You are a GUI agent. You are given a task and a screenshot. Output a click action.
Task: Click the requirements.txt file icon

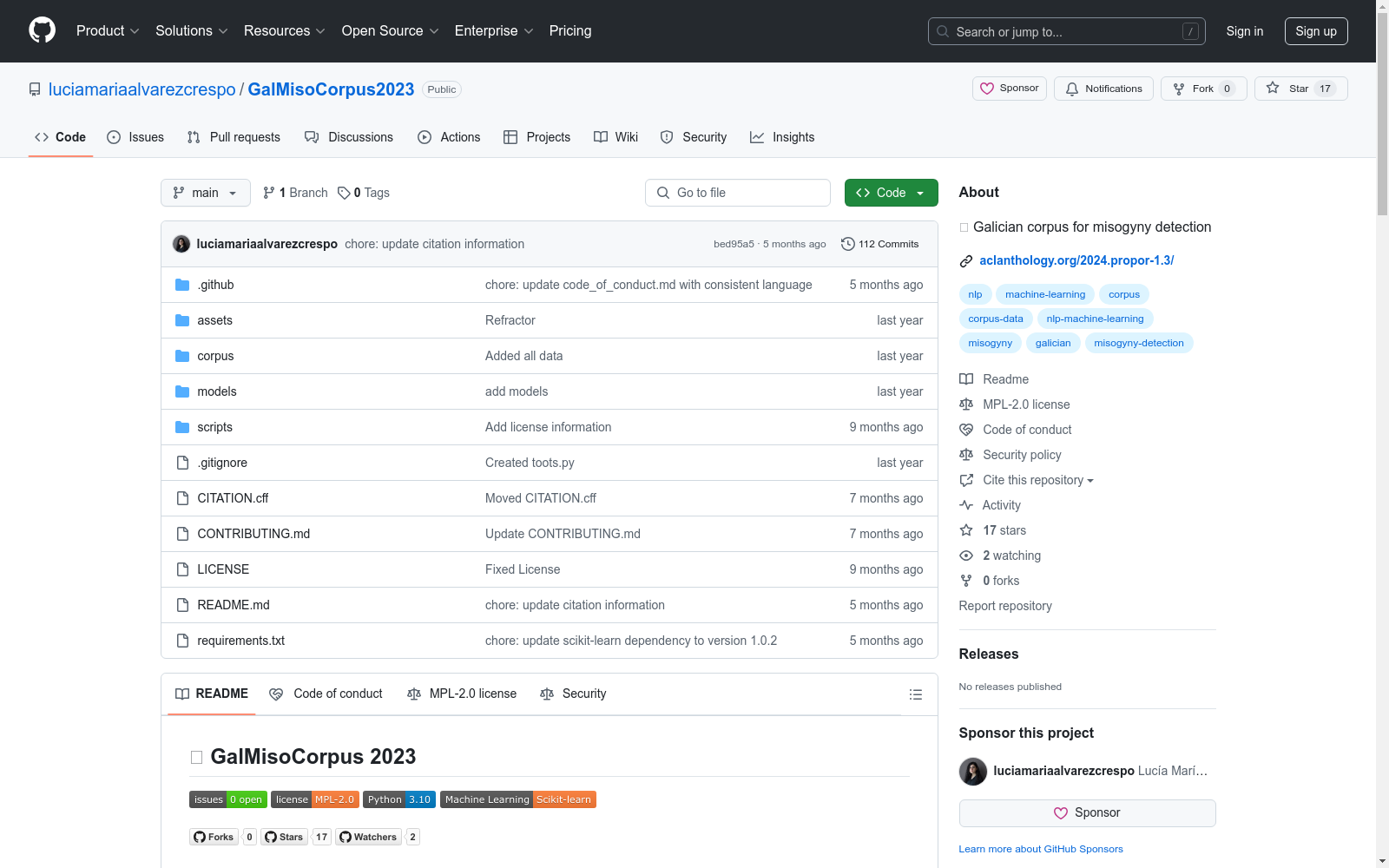pyautogui.click(x=182, y=641)
